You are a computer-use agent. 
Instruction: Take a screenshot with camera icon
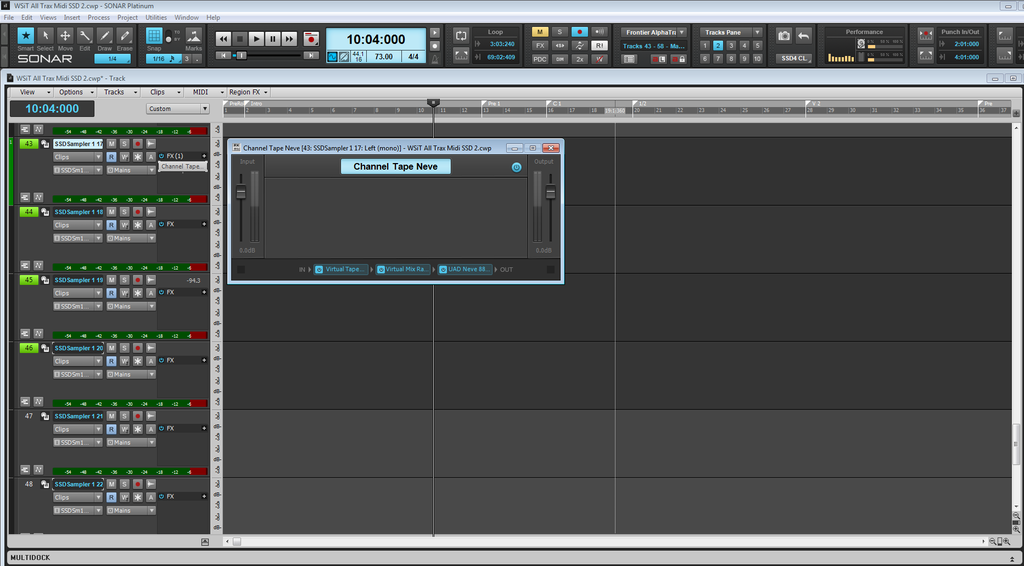tap(784, 36)
